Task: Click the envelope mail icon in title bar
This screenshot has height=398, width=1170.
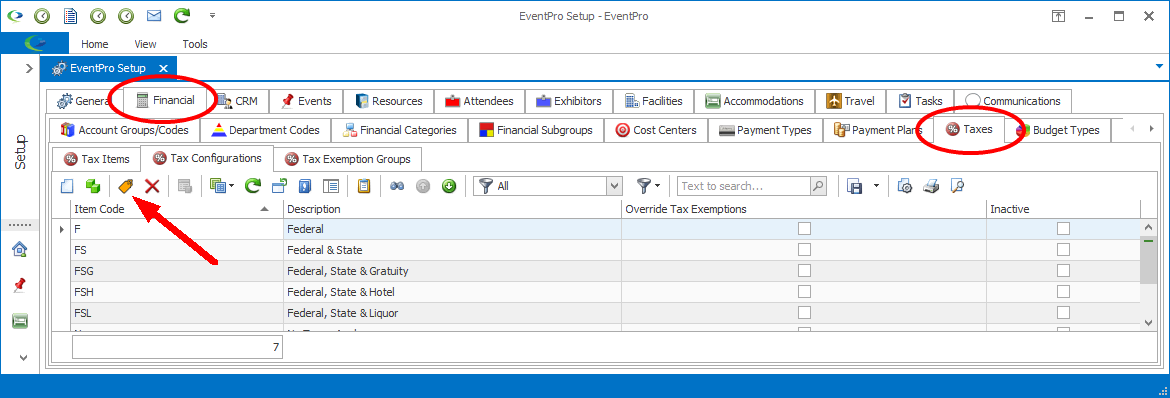Action: (154, 16)
